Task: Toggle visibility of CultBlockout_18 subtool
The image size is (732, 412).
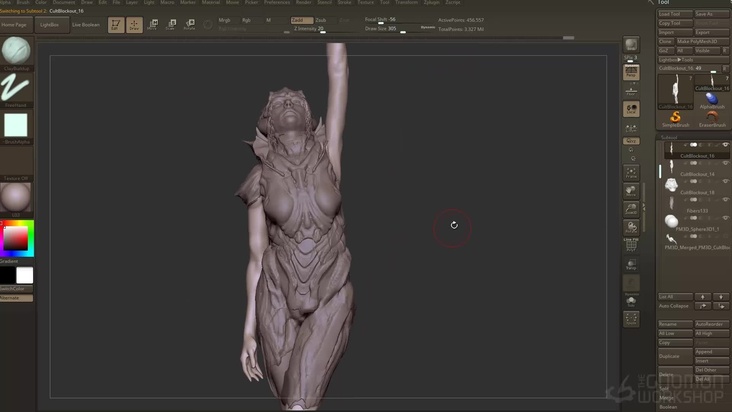Action: point(725,182)
